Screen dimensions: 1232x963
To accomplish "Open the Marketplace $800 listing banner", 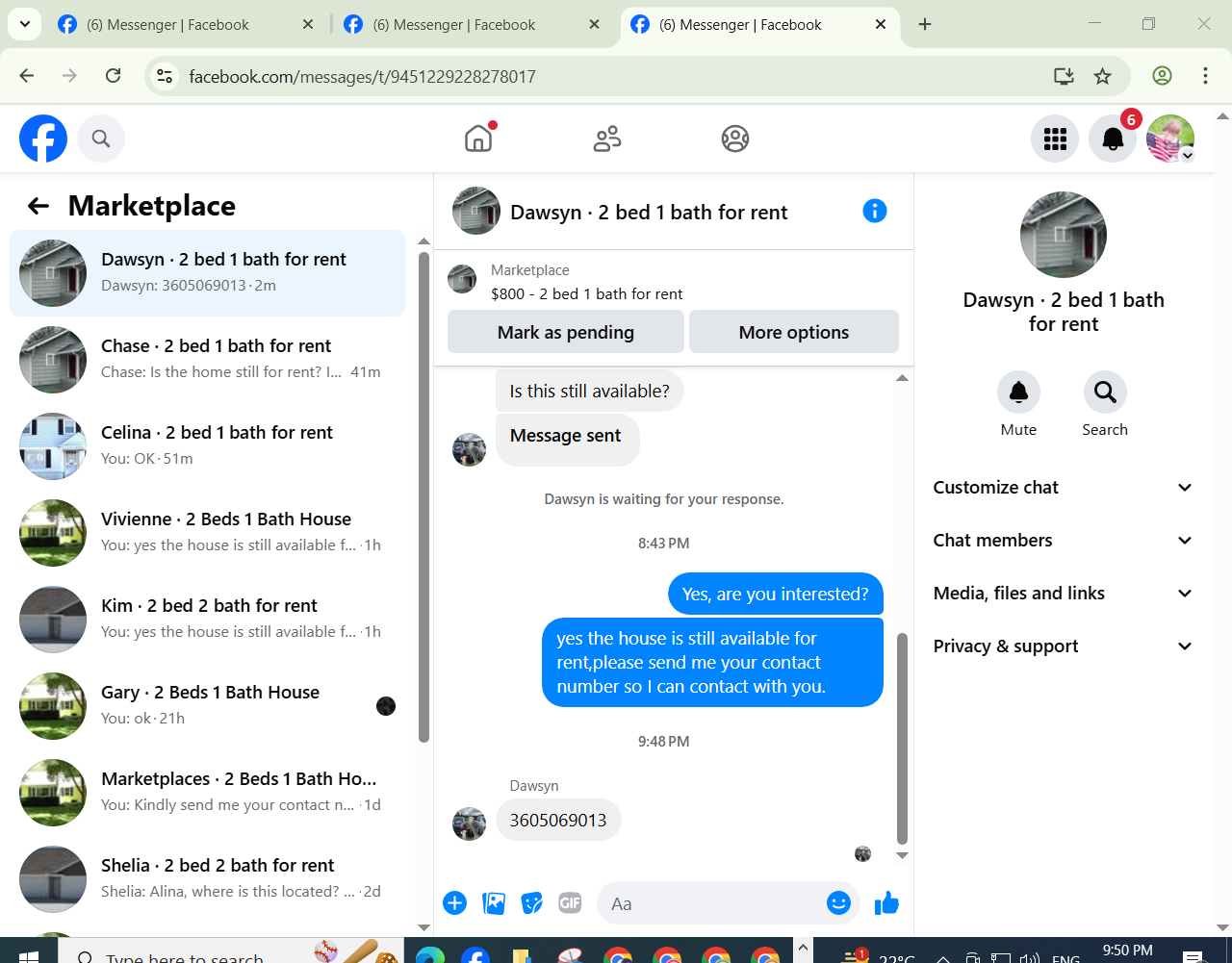I will pyautogui.click(x=674, y=282).
